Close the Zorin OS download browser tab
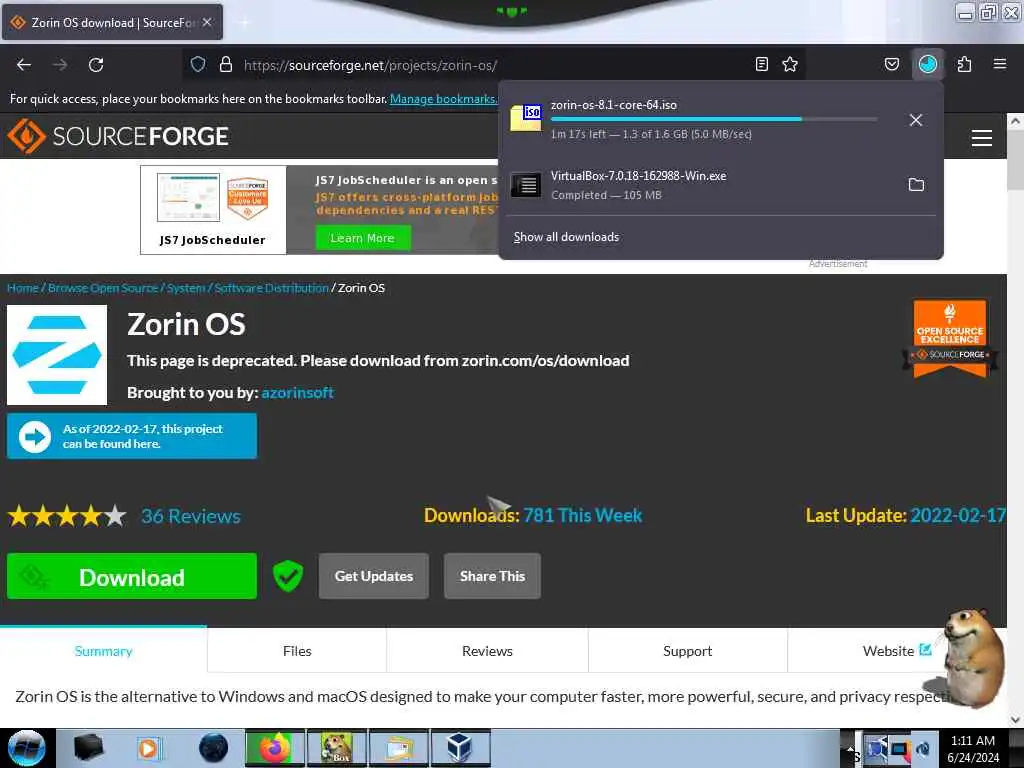The width and height of the screenshot is (1024, 768). [206, 22]
